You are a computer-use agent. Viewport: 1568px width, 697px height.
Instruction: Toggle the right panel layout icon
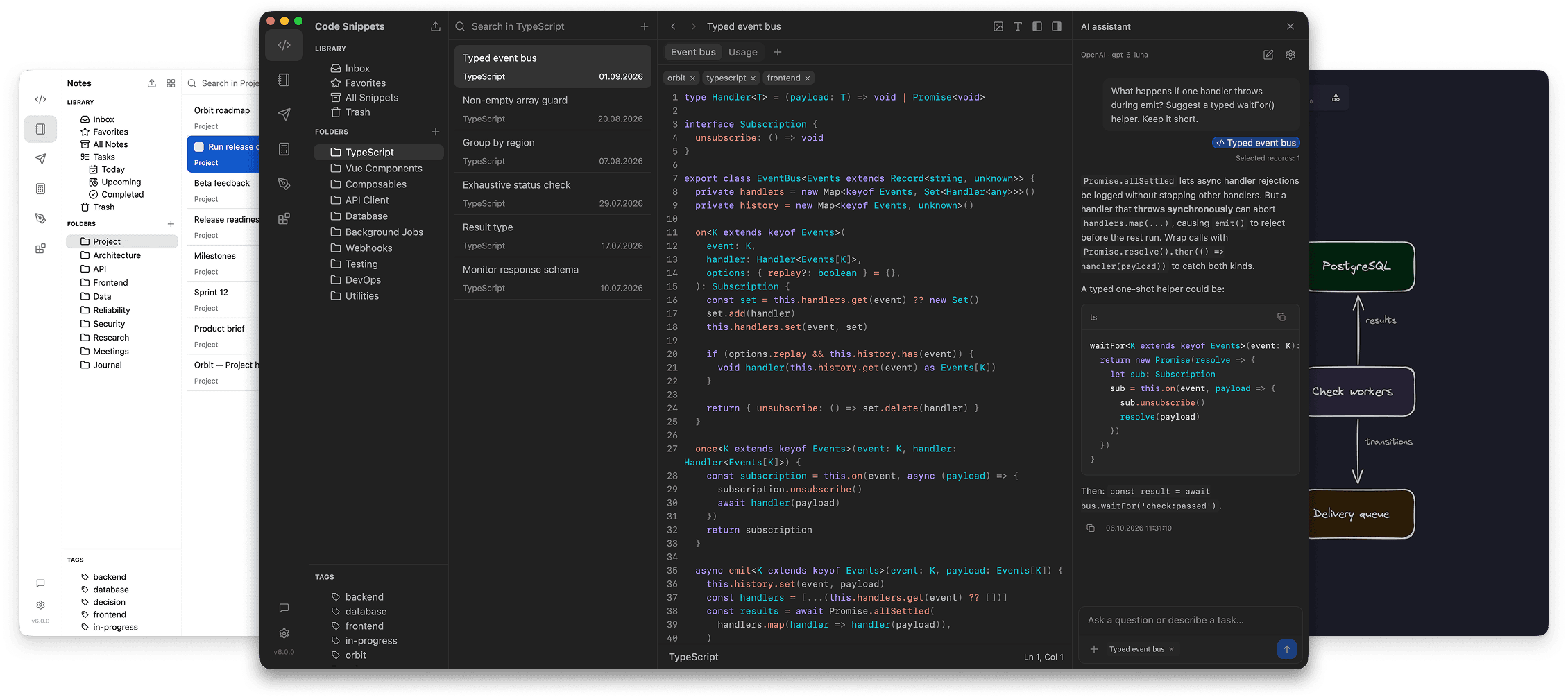[x=1057, y=26]
